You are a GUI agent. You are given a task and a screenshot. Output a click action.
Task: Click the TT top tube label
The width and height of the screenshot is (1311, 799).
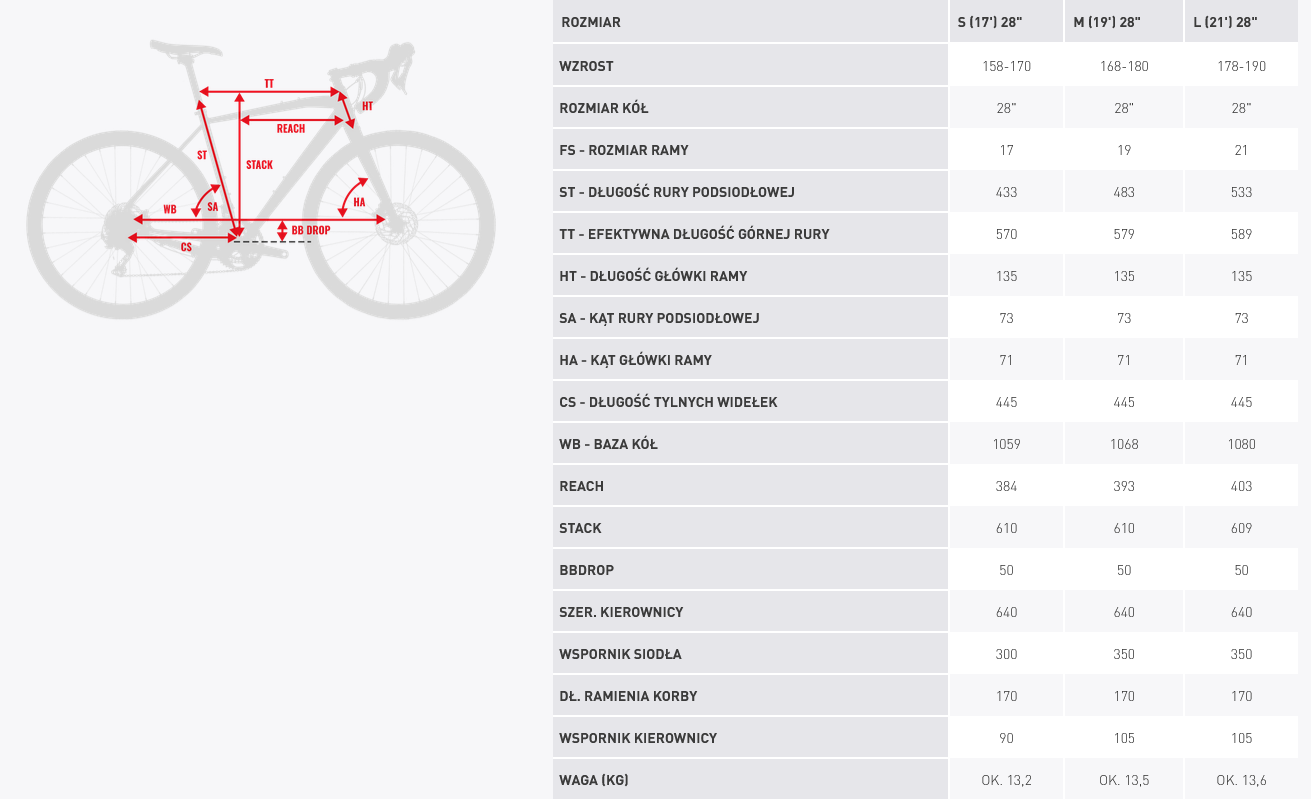(269, 83)
